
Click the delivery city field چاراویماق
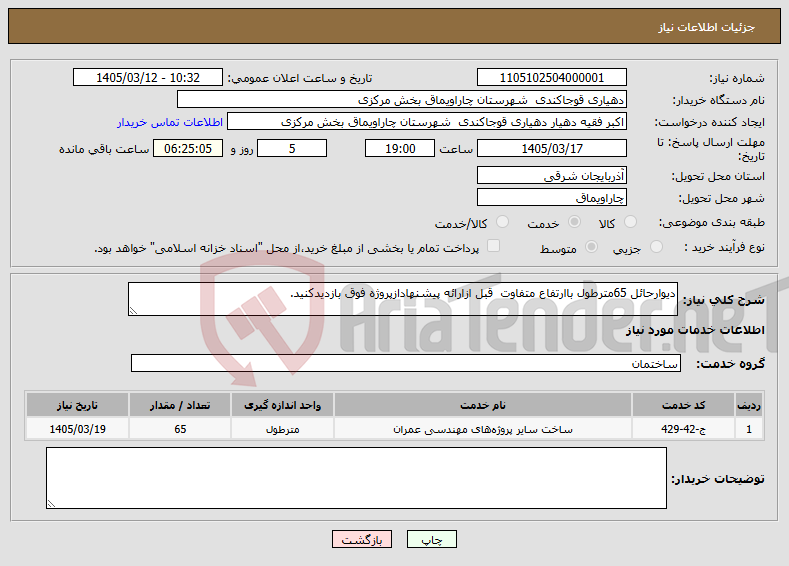551,197
